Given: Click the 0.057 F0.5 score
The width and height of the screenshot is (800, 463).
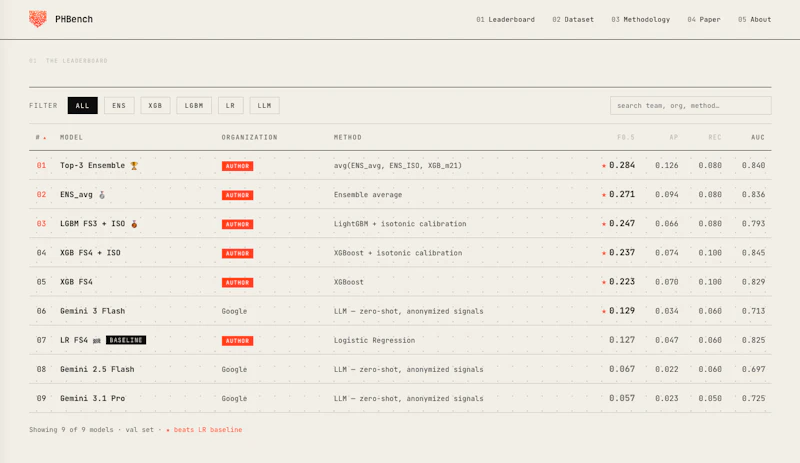Looking at the screenshot, I should pyautogui.click(x=622, y=398).
